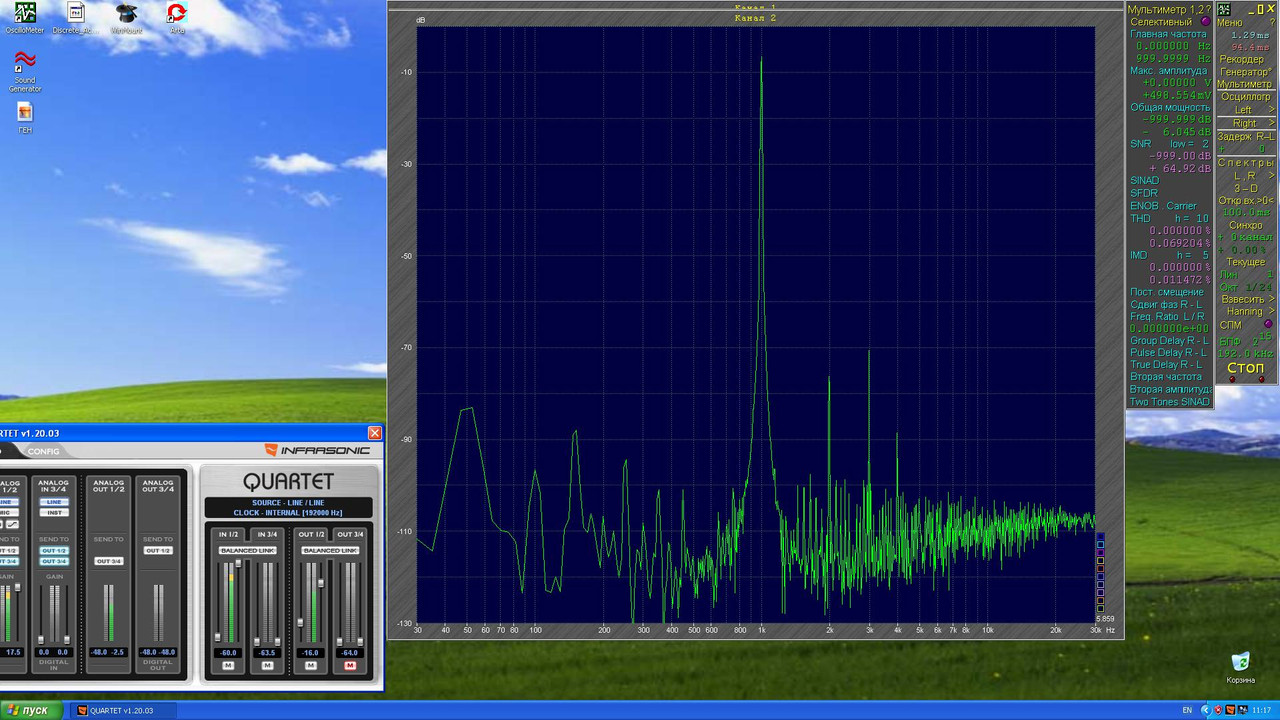Select LINE for Analog In 3/4
1280x720 pixels.
click(54, 502)
